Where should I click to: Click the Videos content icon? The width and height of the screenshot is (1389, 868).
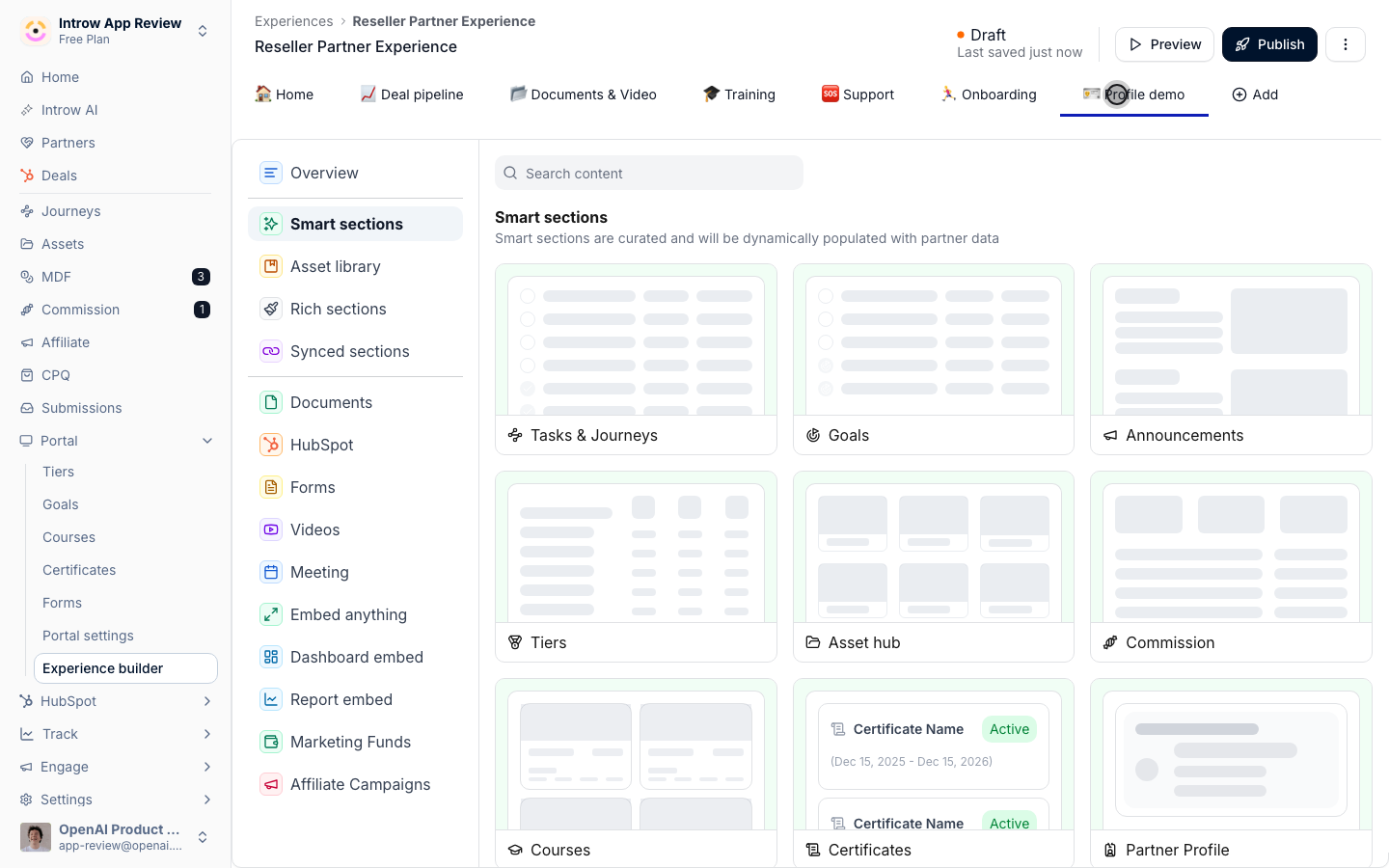(x=271, y=529)
